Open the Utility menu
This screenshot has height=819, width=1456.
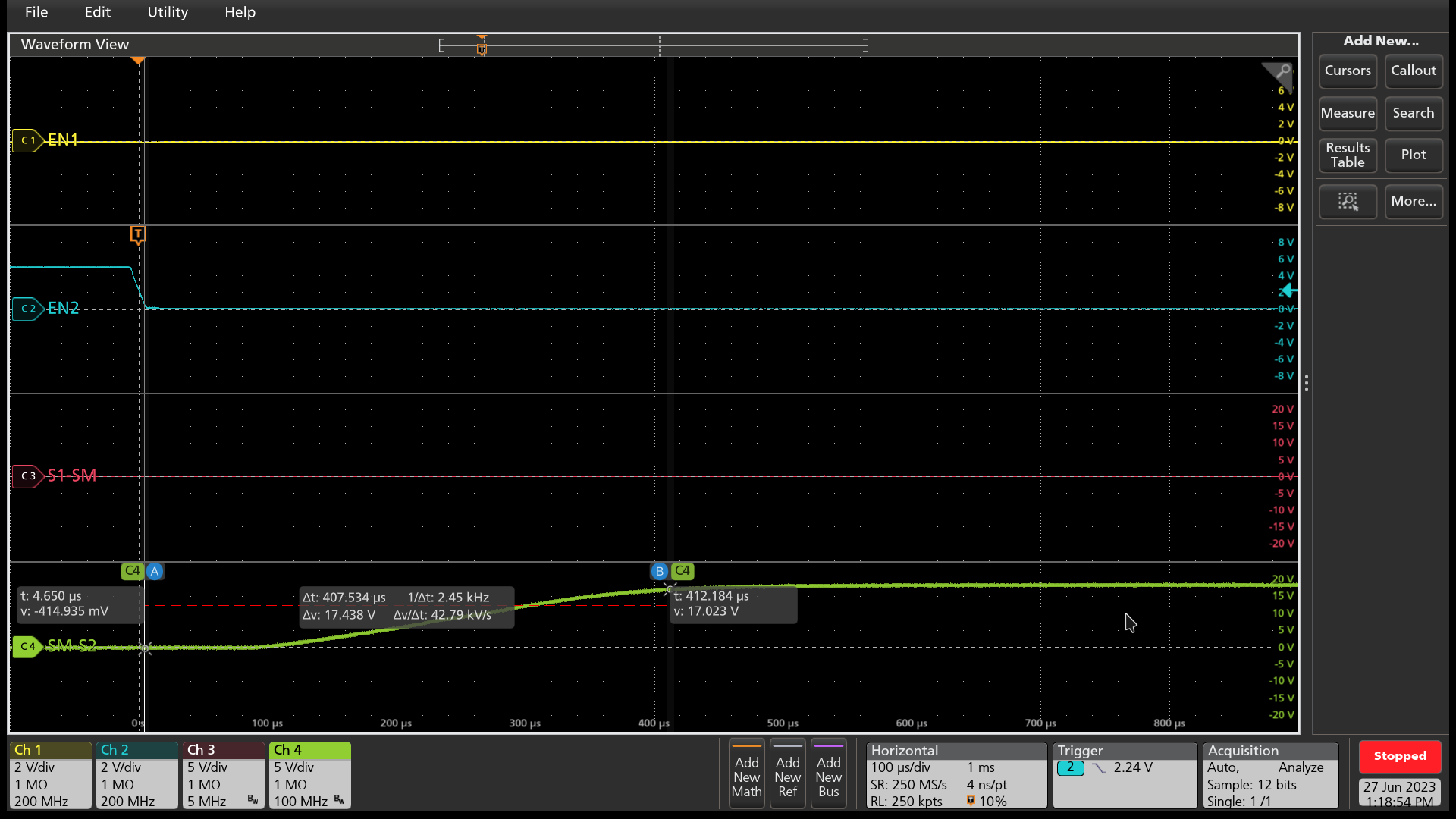click(x=167, y=12)
